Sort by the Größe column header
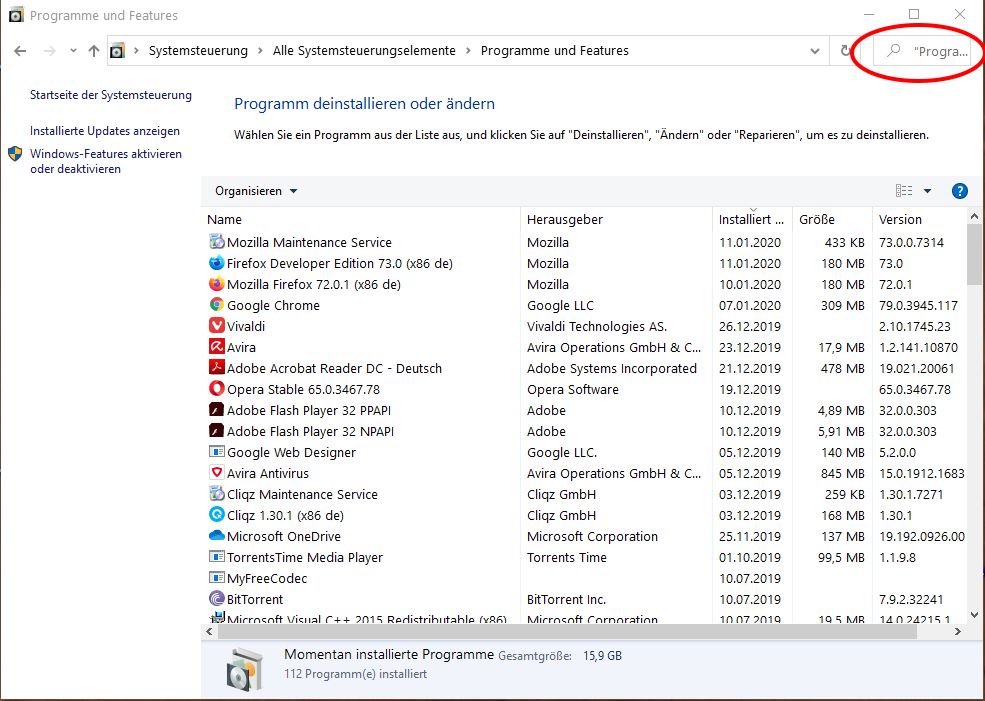 pos(817,219)
